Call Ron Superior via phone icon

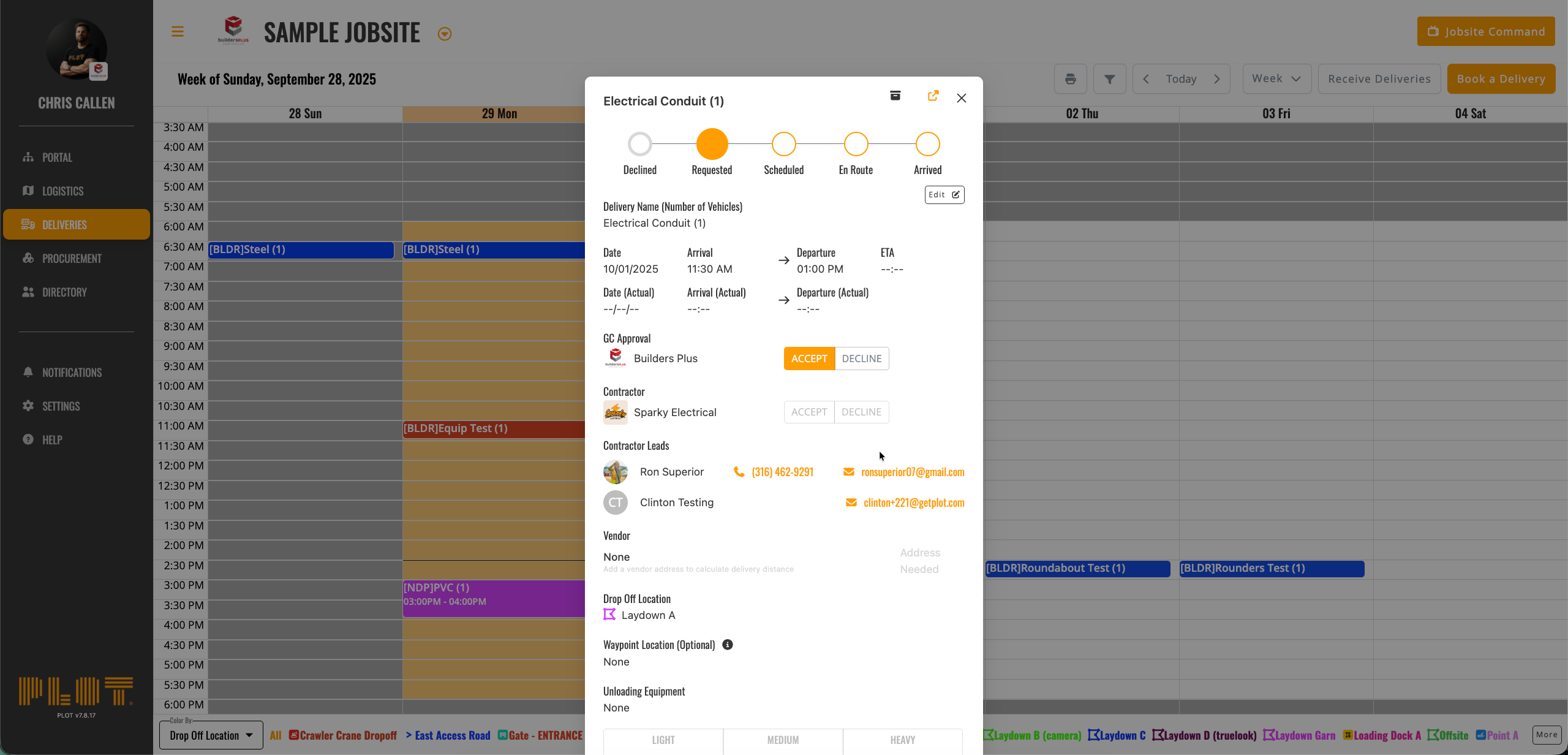coord(739,472)
